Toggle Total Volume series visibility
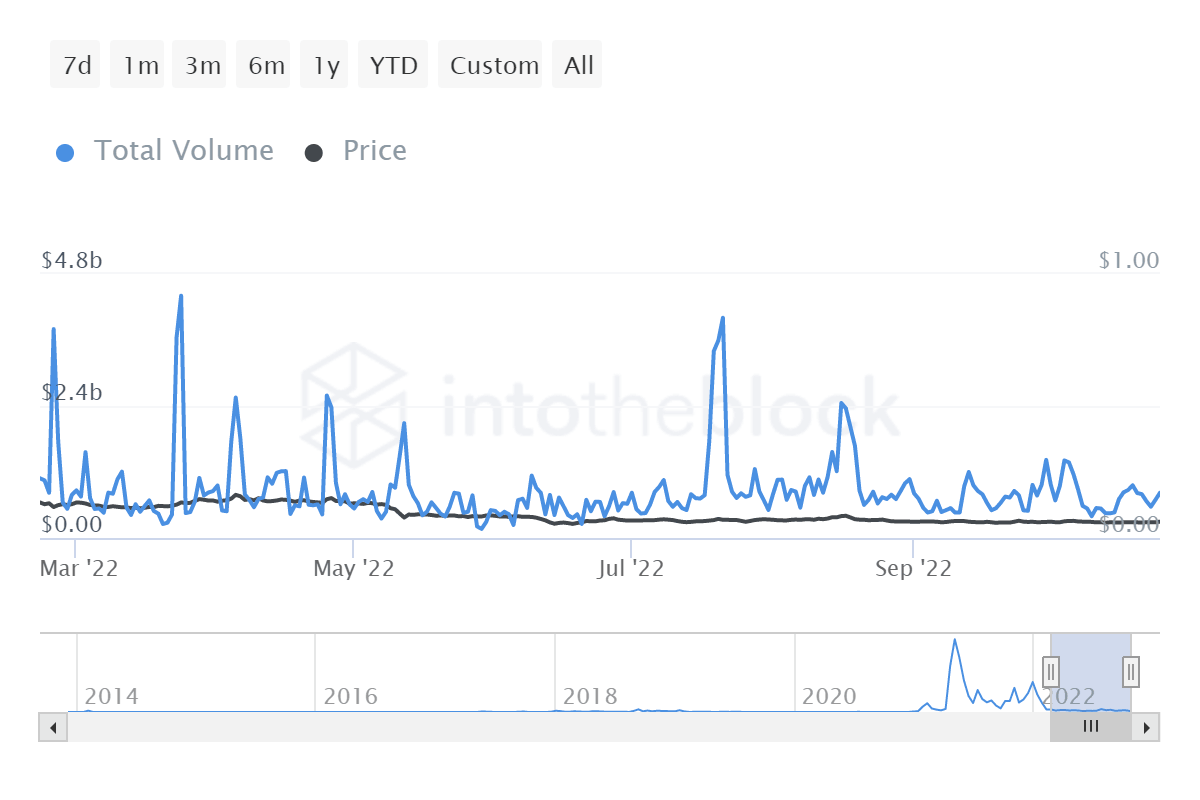Screen dimensions: 1200x800 click(183, 151)
